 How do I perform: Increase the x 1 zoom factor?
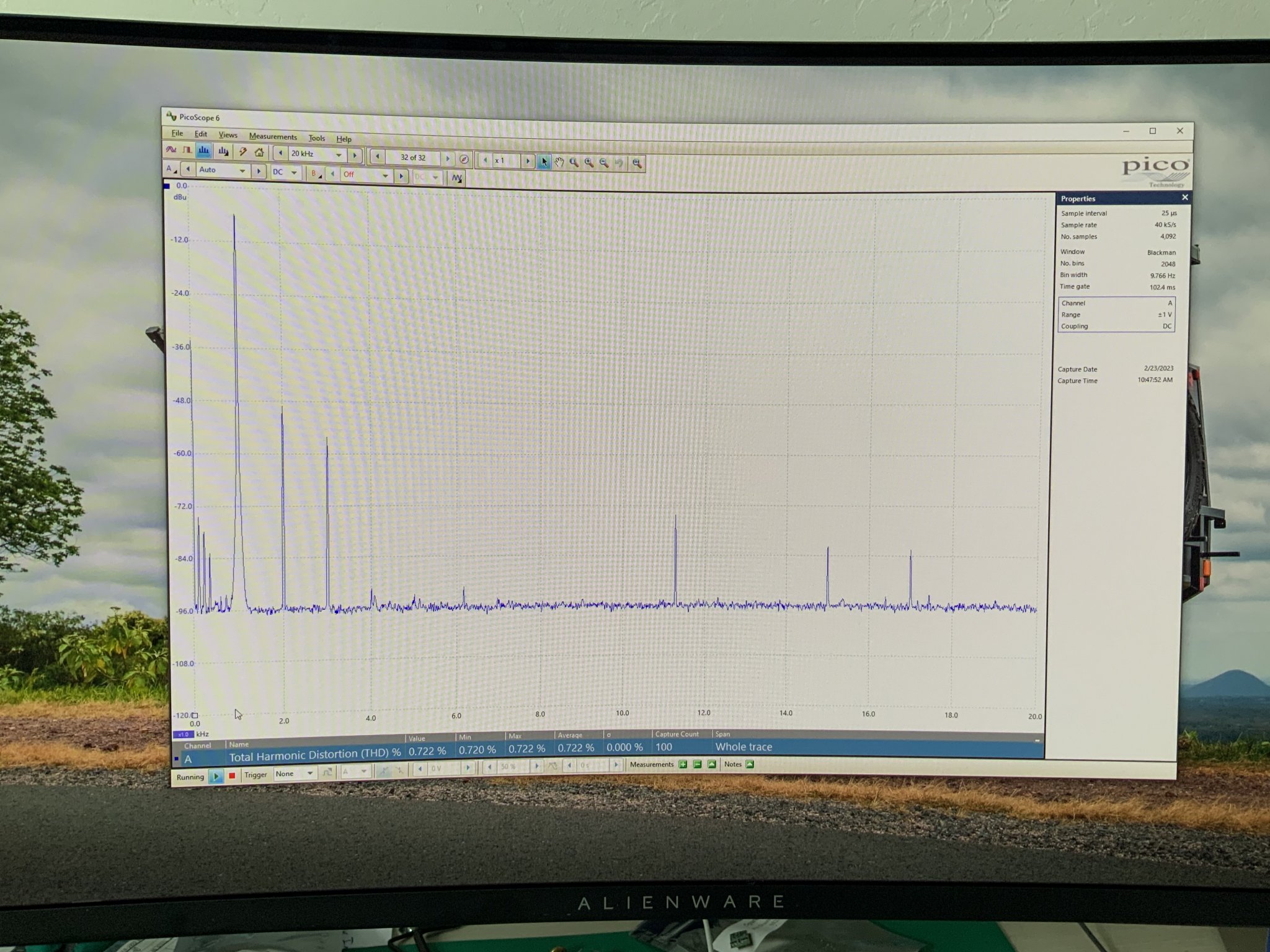point(528,161)
